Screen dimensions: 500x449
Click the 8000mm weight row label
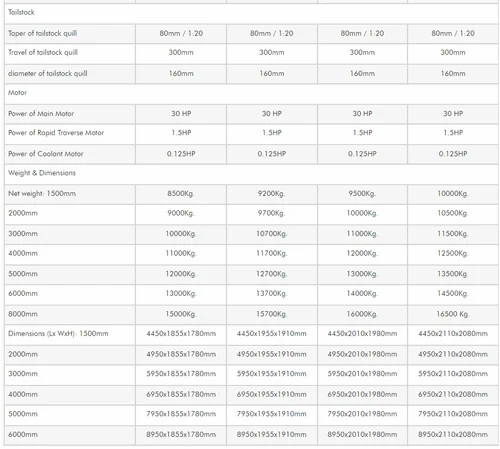[23, 314]
